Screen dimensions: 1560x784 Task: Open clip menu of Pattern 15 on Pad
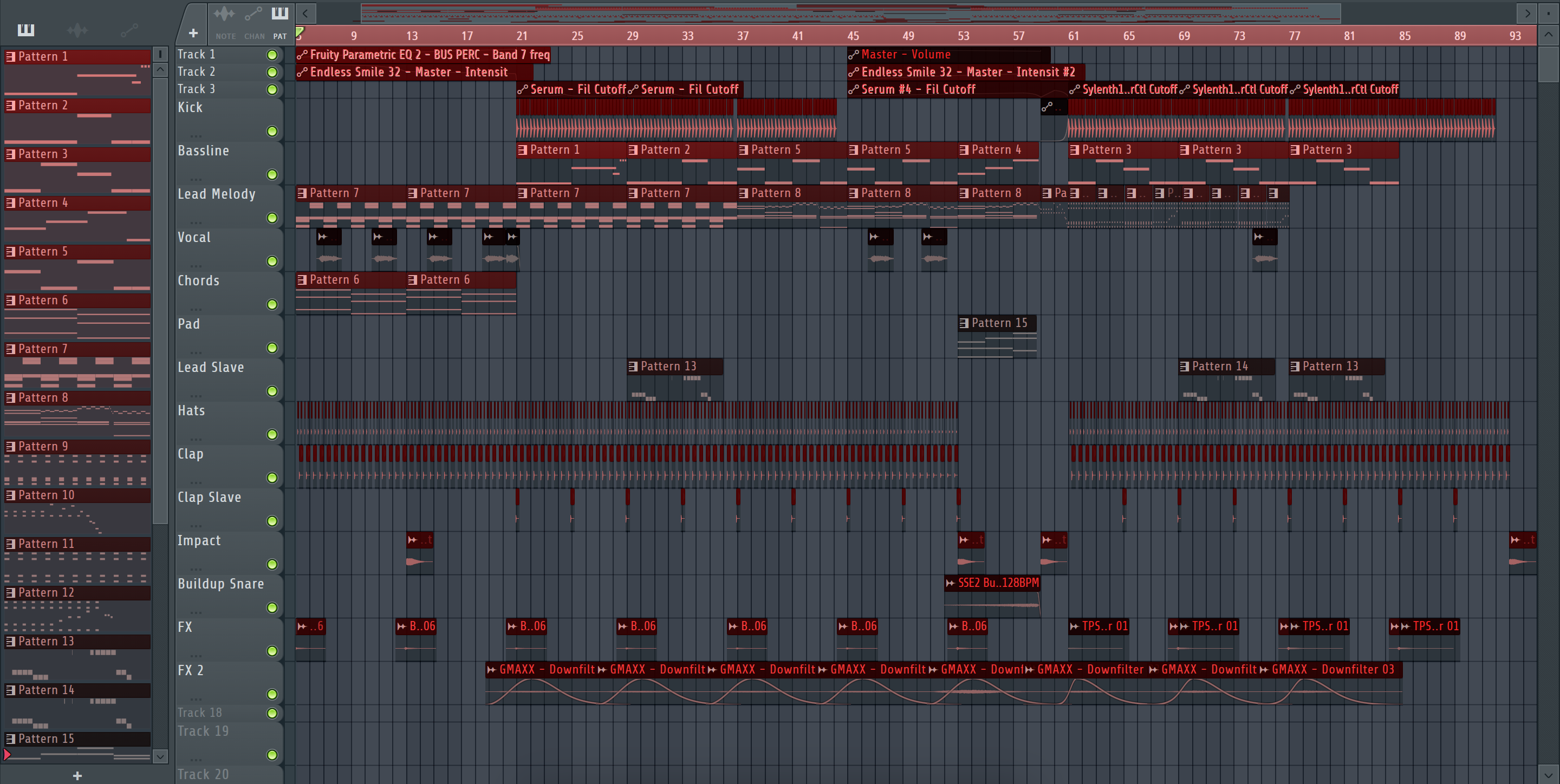tap(964, 323)
